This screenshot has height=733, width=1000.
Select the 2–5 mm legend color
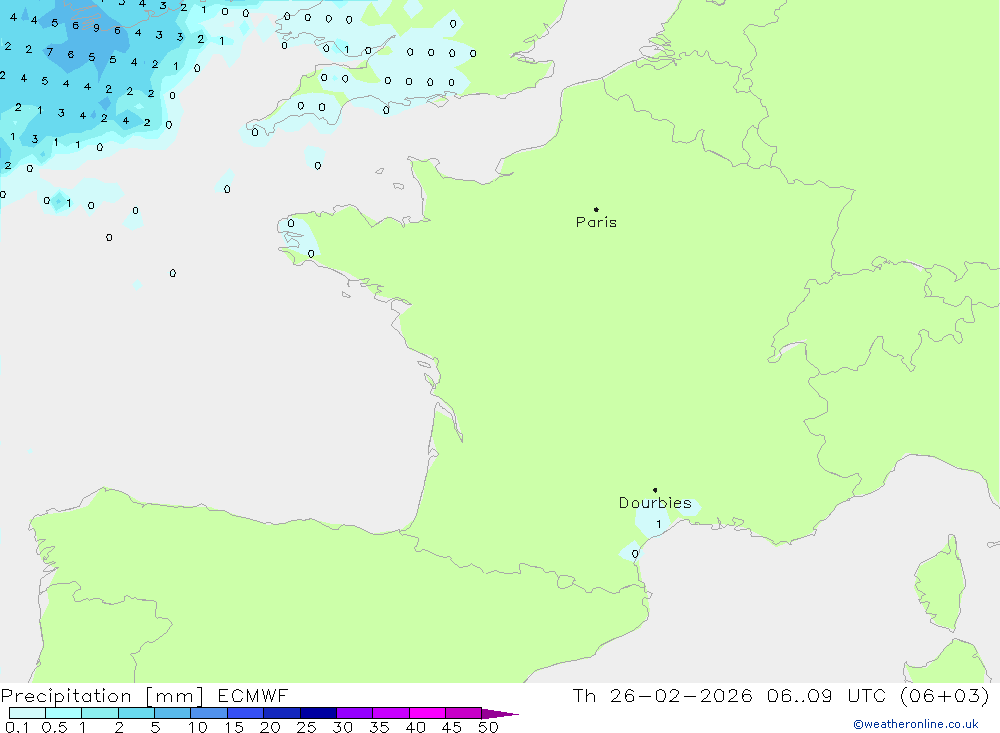136,713
